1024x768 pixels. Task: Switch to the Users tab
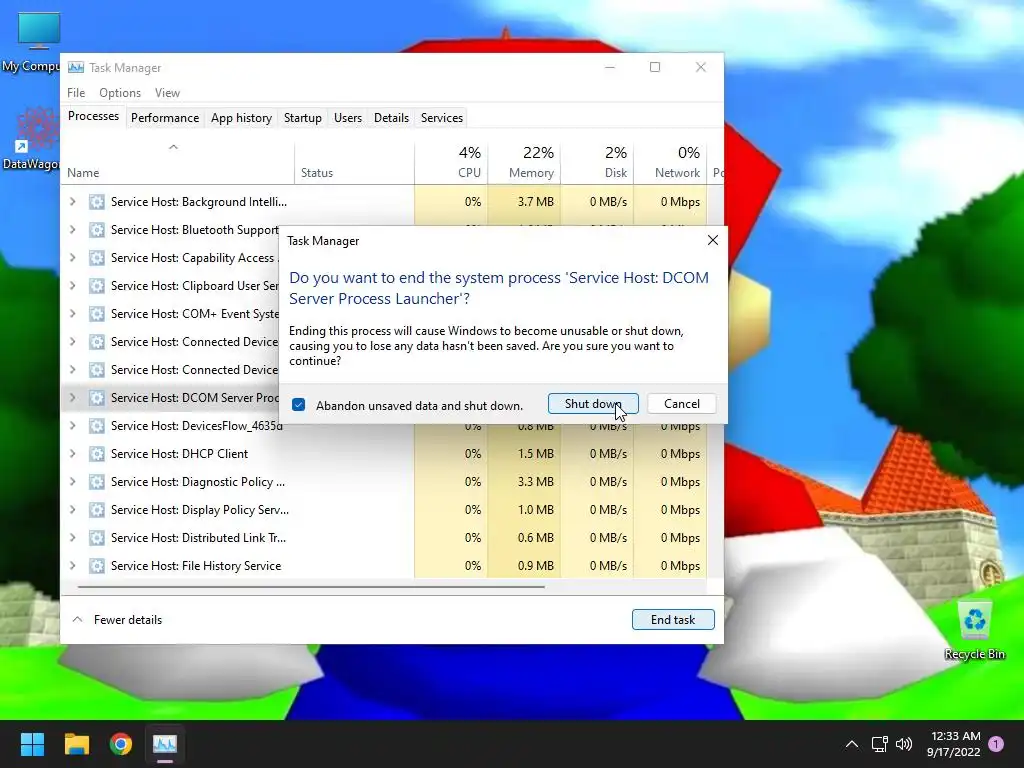(x=347, y=118)
